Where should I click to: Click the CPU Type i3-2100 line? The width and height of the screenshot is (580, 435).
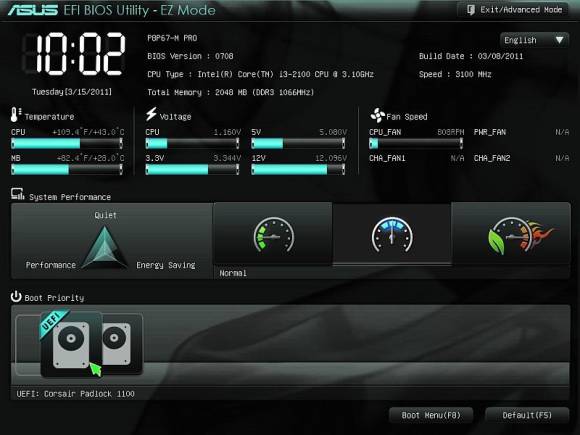coord(260,74)
